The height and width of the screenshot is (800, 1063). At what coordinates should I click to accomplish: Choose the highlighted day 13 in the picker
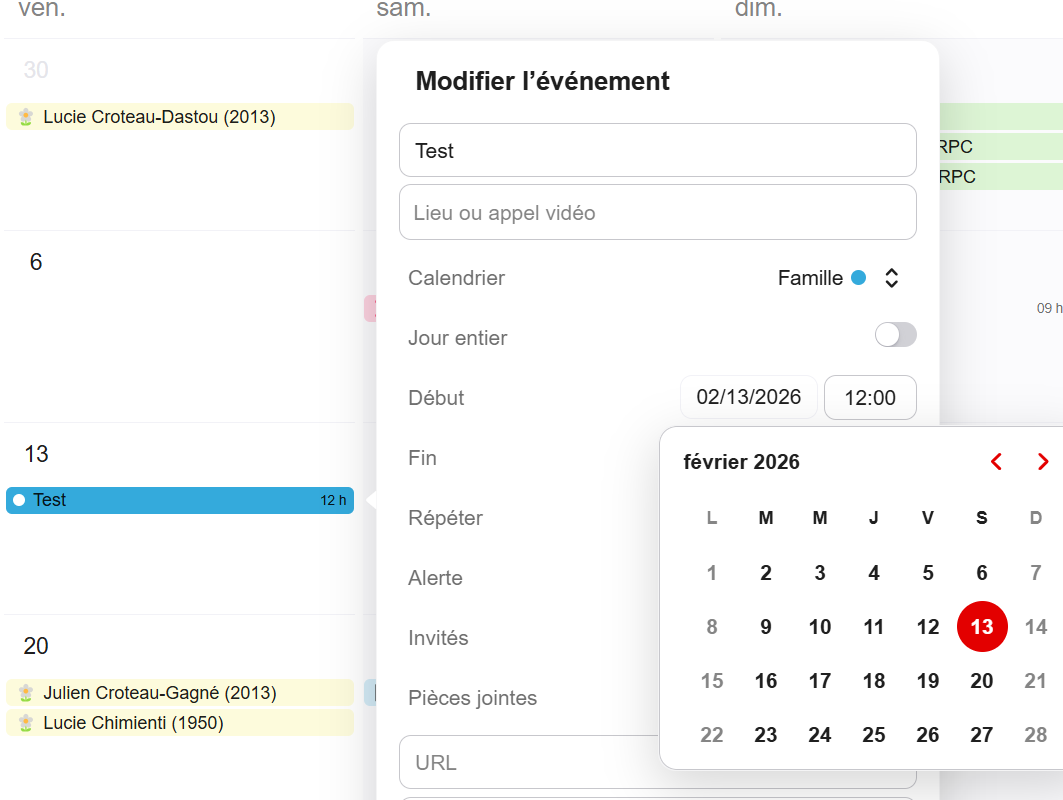(x=982, y=627)
